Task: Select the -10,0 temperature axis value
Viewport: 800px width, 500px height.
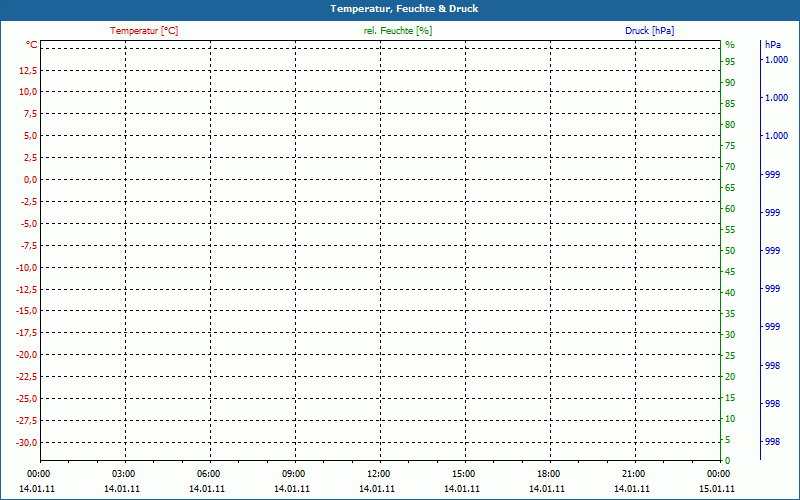Action: (27, 267)
